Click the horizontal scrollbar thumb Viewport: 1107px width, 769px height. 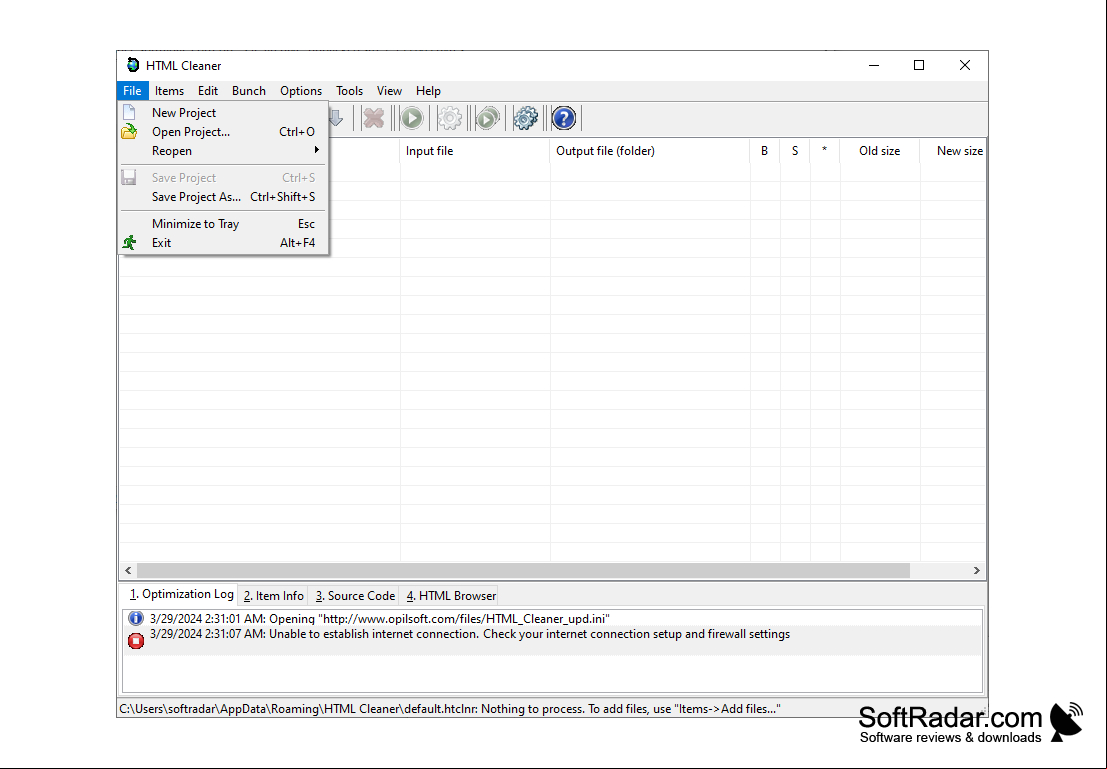[523, 570]
